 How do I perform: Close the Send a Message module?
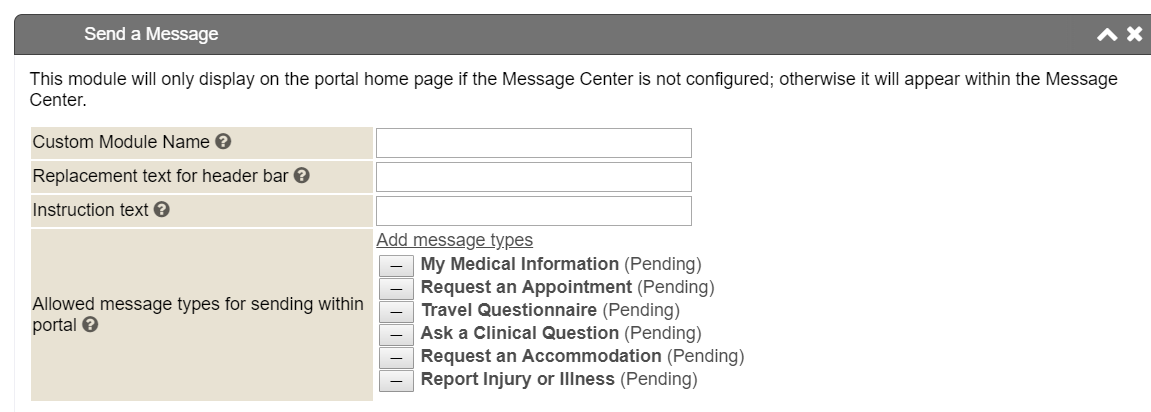pyautogui.click(x=1134, y=35)
